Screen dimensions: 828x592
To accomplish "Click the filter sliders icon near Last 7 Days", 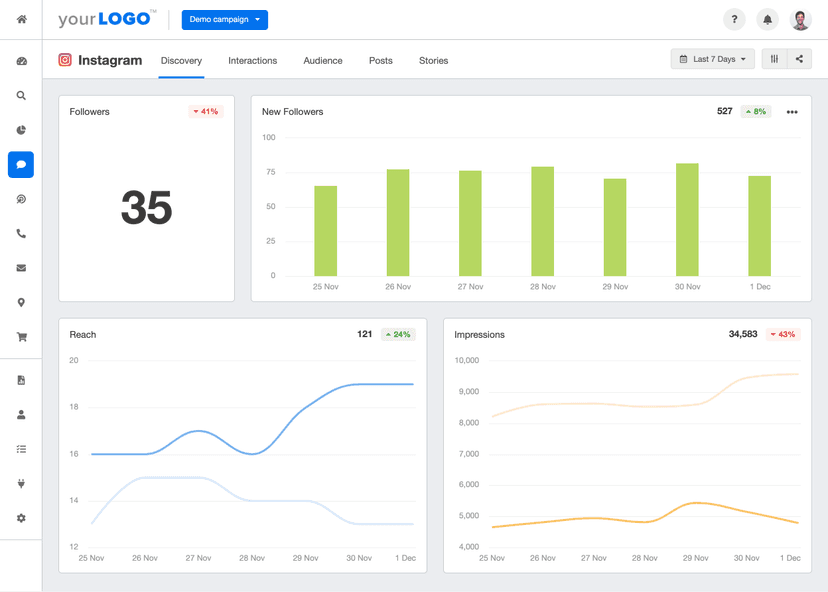I will pos(774,59).
